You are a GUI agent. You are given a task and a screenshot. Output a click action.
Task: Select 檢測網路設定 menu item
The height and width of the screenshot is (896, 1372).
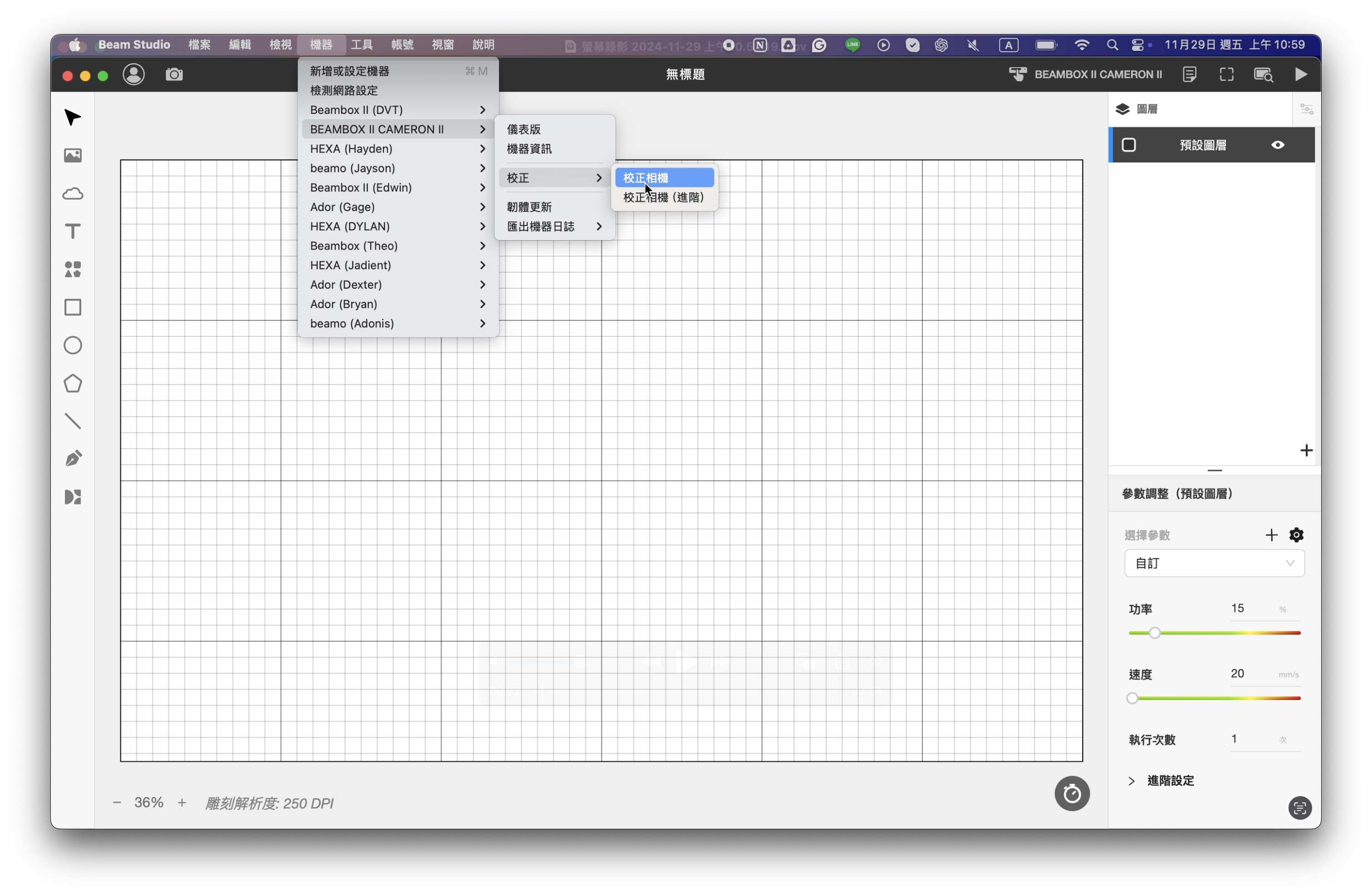(398, 90)
